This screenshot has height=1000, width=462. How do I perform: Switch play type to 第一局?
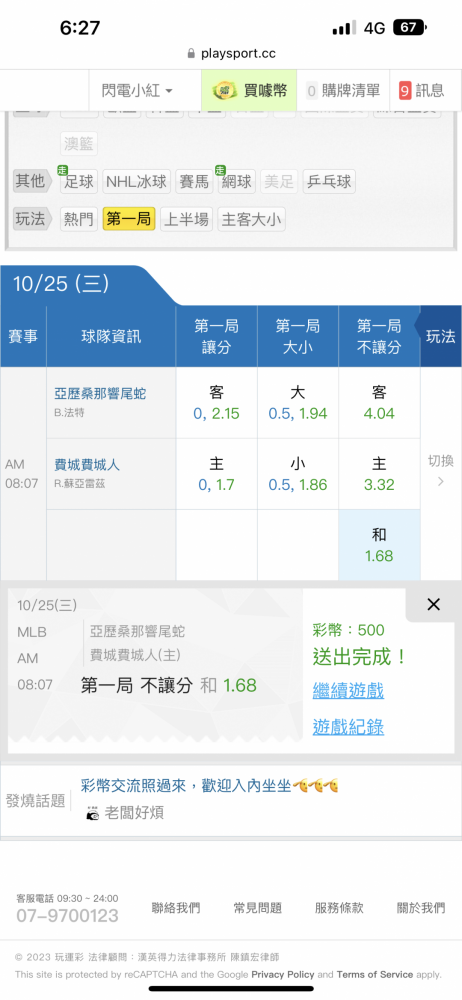click(129, 219)
